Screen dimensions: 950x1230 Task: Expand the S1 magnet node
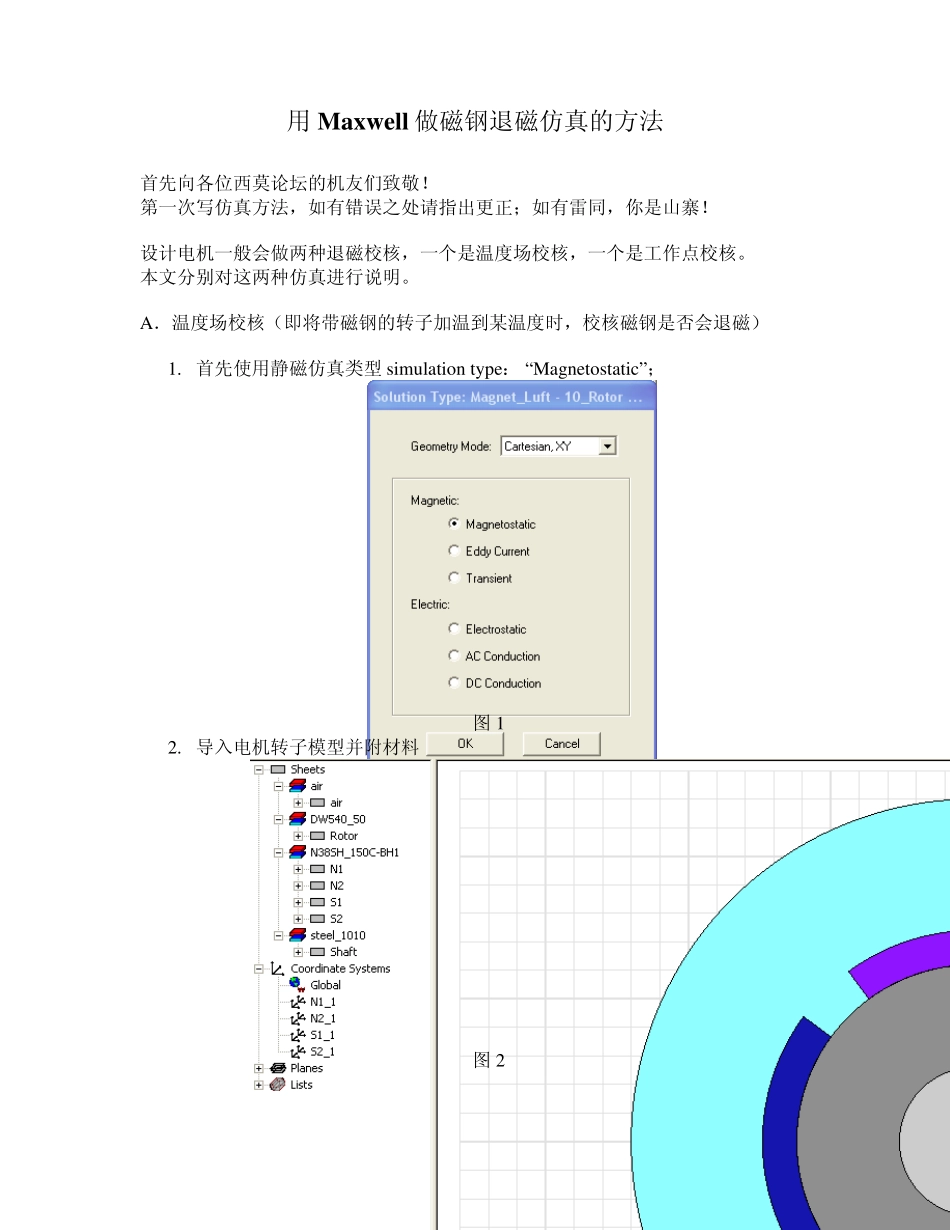tap(298, 902)
